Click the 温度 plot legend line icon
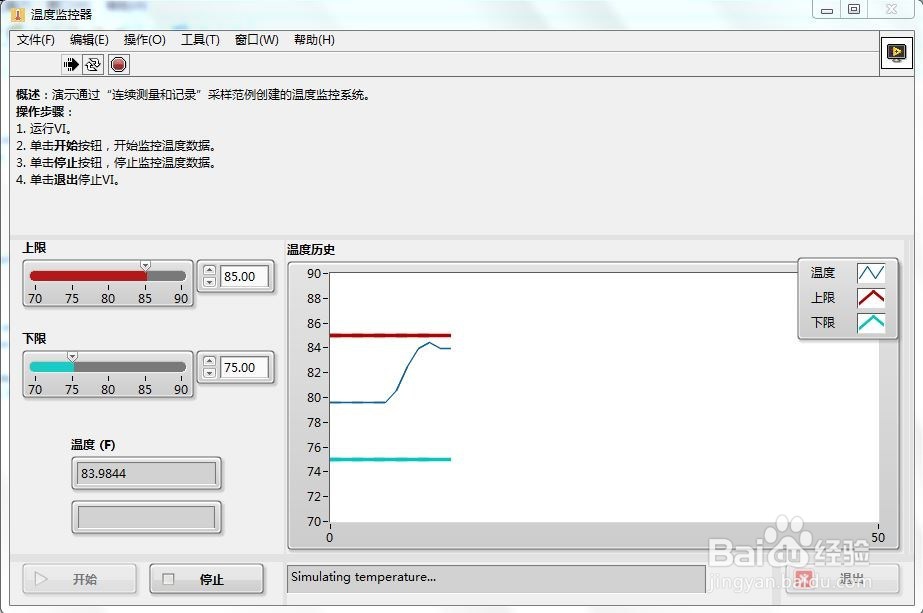 (872, 272)
